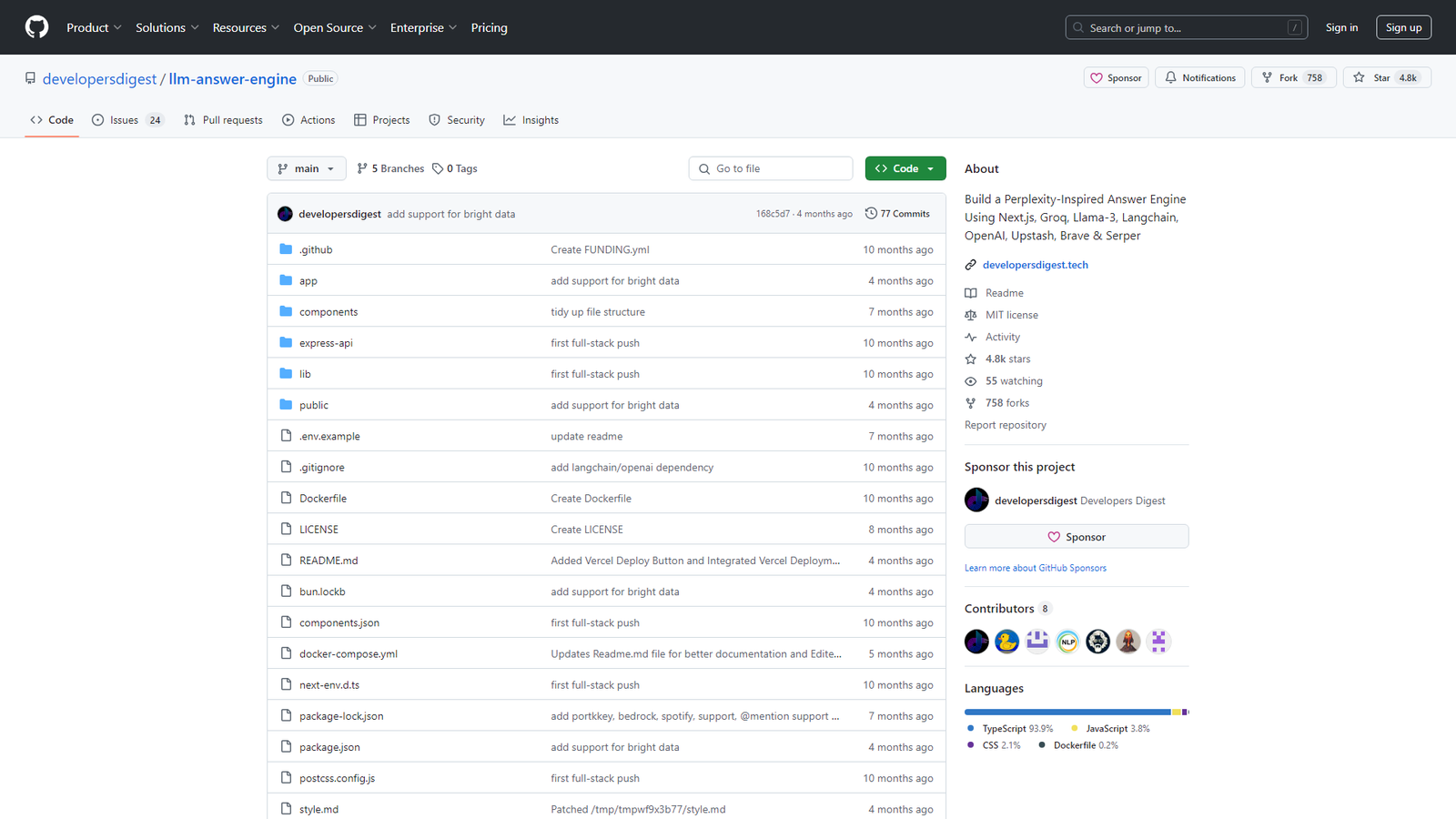Screen dimensions: 1456x819
Task: Open the llm-answer-engine repository link
Action: point(232,79)
